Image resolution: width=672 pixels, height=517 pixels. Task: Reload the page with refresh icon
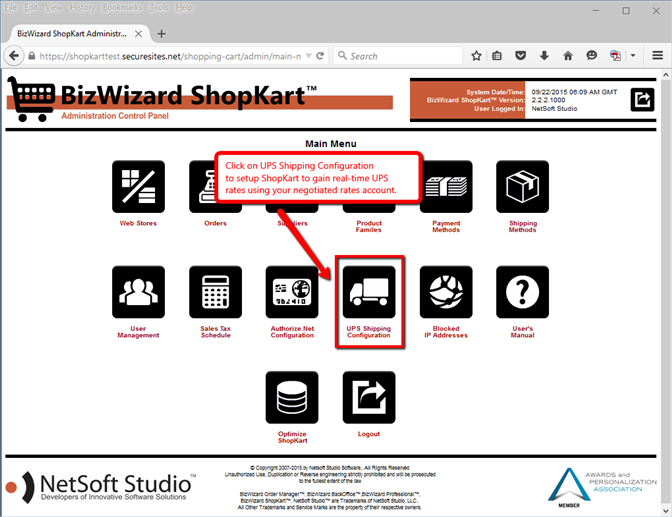[x=320, y=56]
